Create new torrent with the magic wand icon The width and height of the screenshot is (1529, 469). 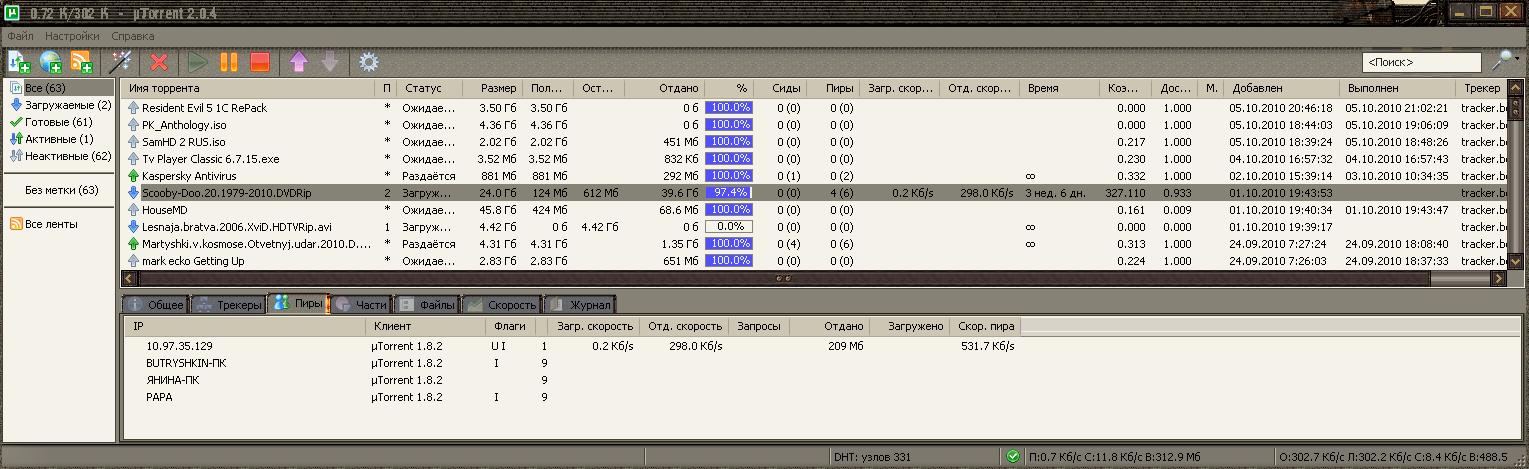pos(121,62)
